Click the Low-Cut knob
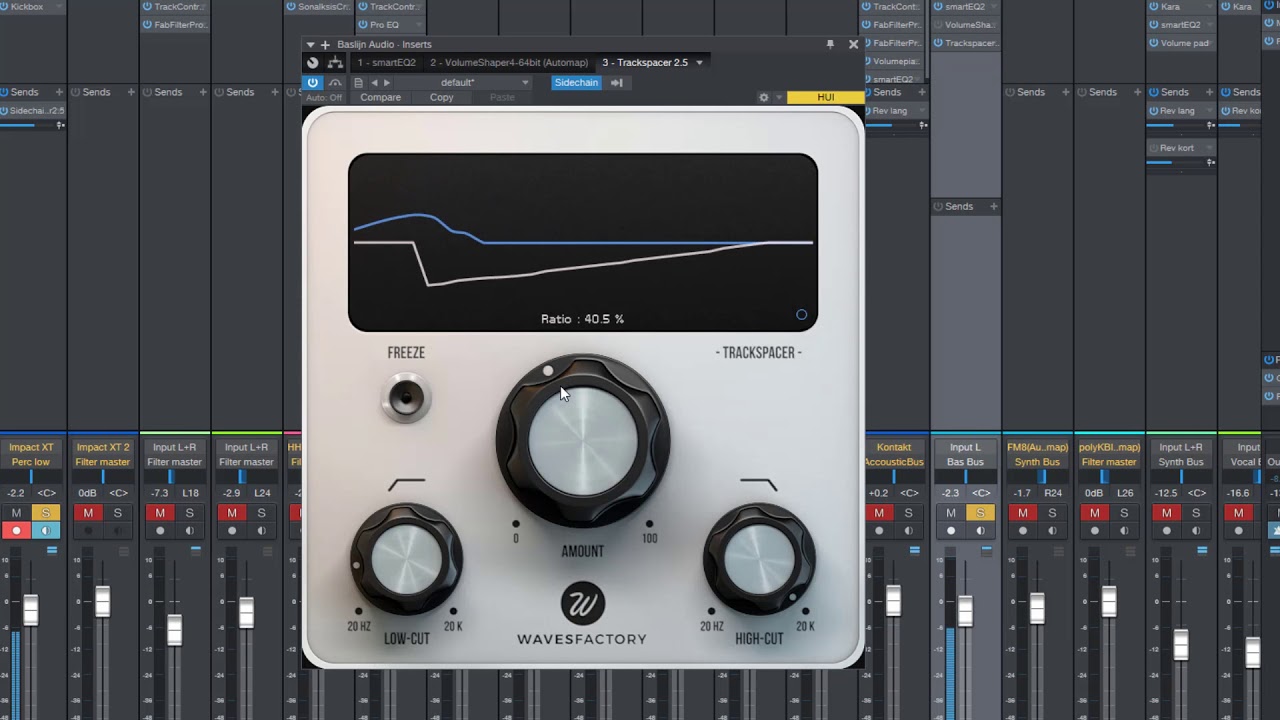Viewport: 1280px width, 720px height. [x=406, y=560]
